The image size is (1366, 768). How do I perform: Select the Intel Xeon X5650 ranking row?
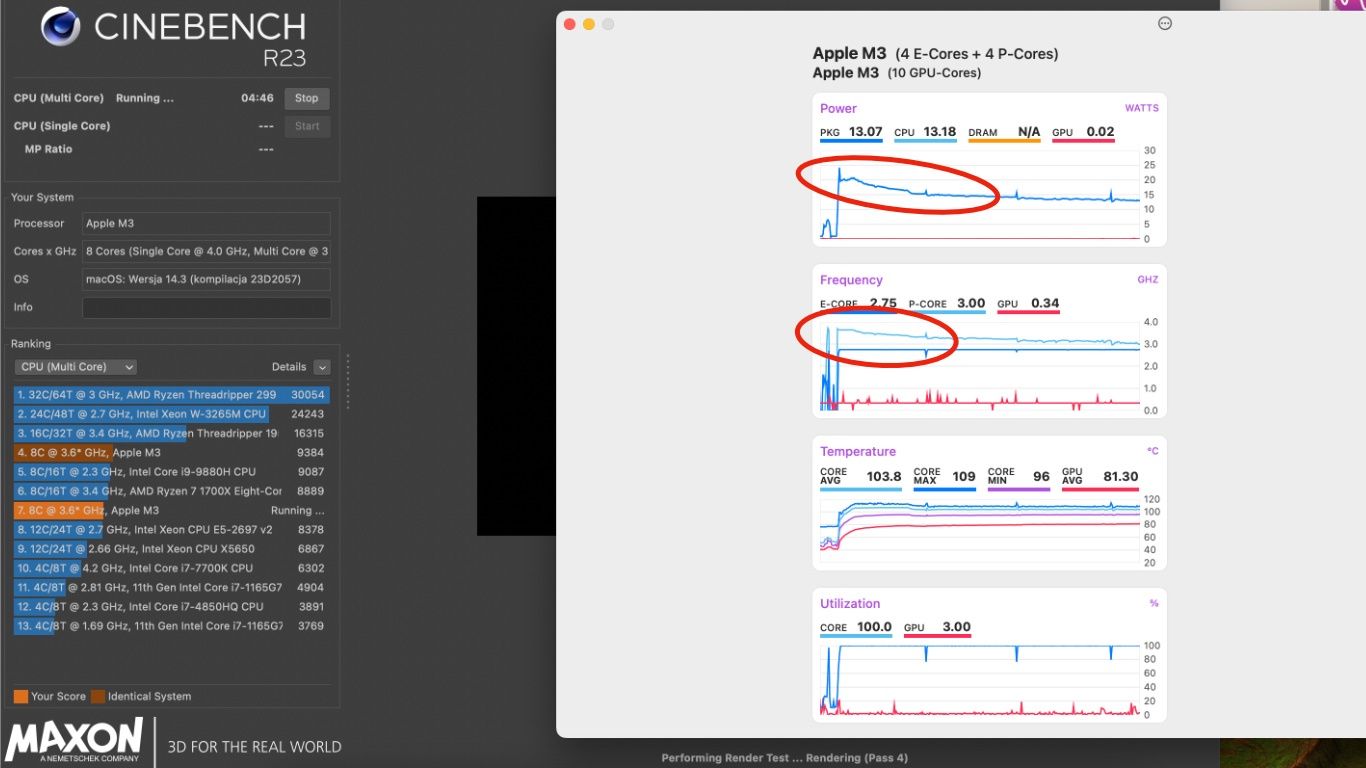tap(171, 549)
